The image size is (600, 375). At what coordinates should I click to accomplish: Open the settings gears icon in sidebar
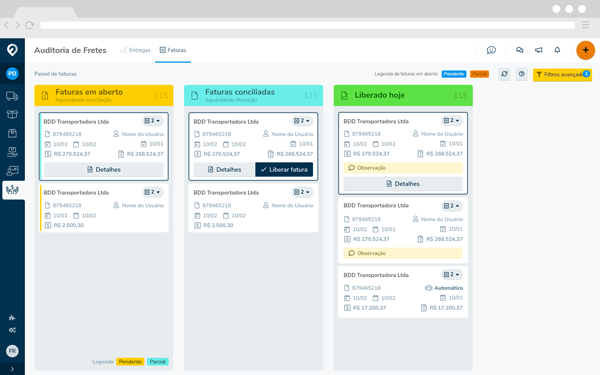[12, 330]
